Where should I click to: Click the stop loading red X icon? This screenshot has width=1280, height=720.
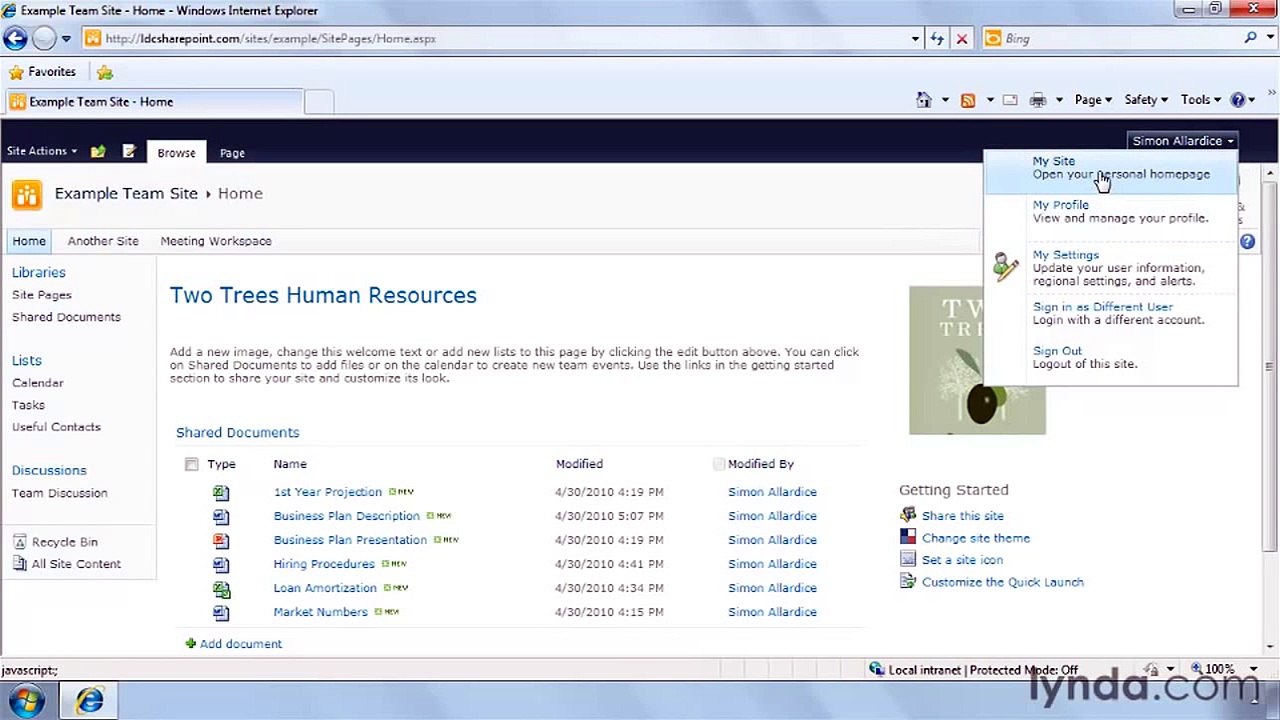(x=962, y=38)
